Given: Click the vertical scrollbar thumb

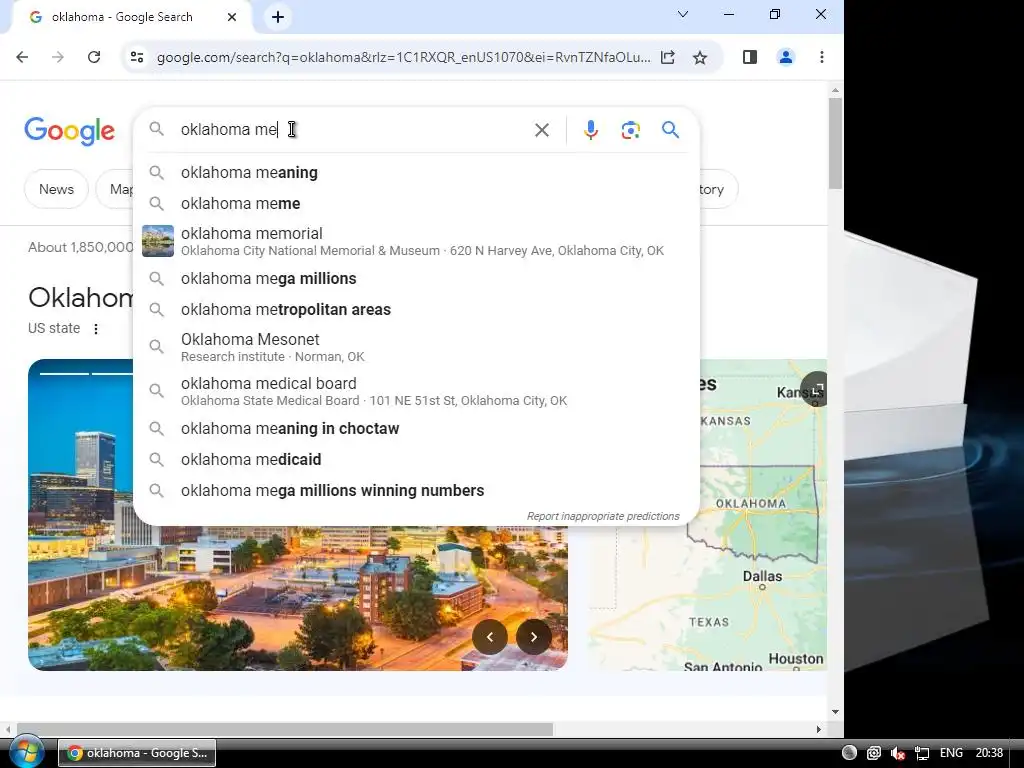Looking at the screenshot, I should click(x=835, y=144).
